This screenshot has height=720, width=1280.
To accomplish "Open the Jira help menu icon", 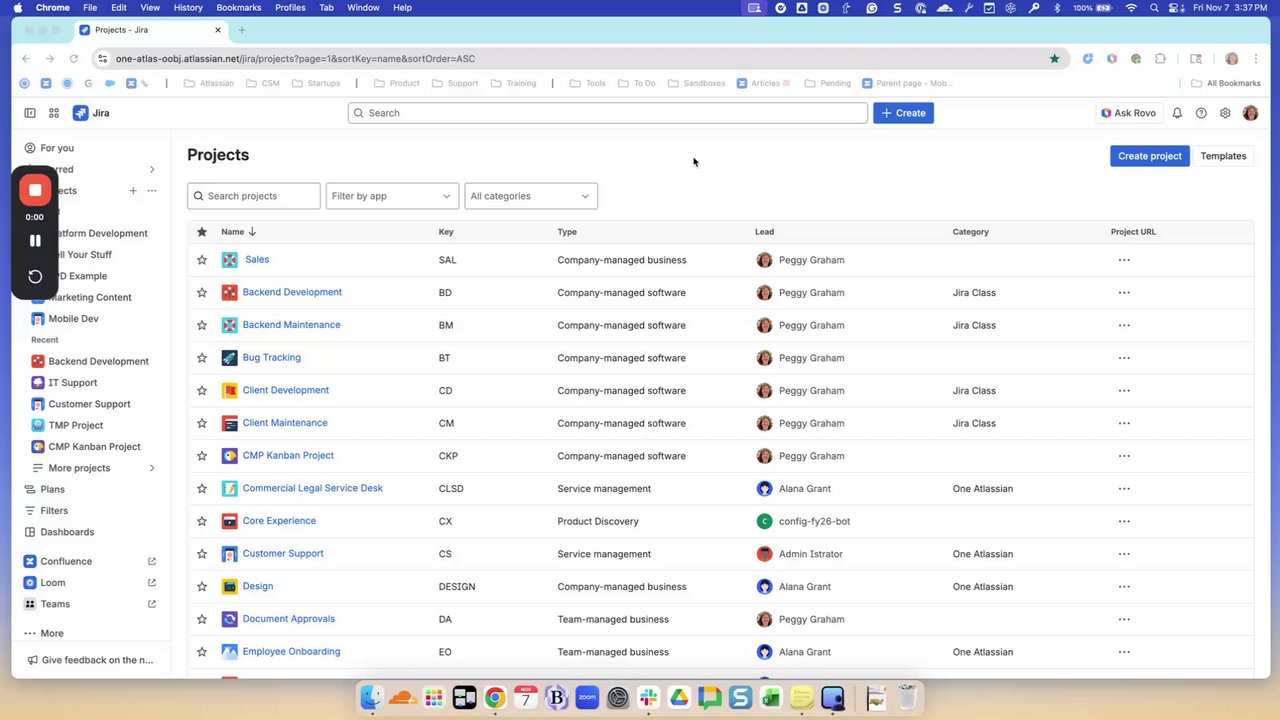I will pos(1201,113).
